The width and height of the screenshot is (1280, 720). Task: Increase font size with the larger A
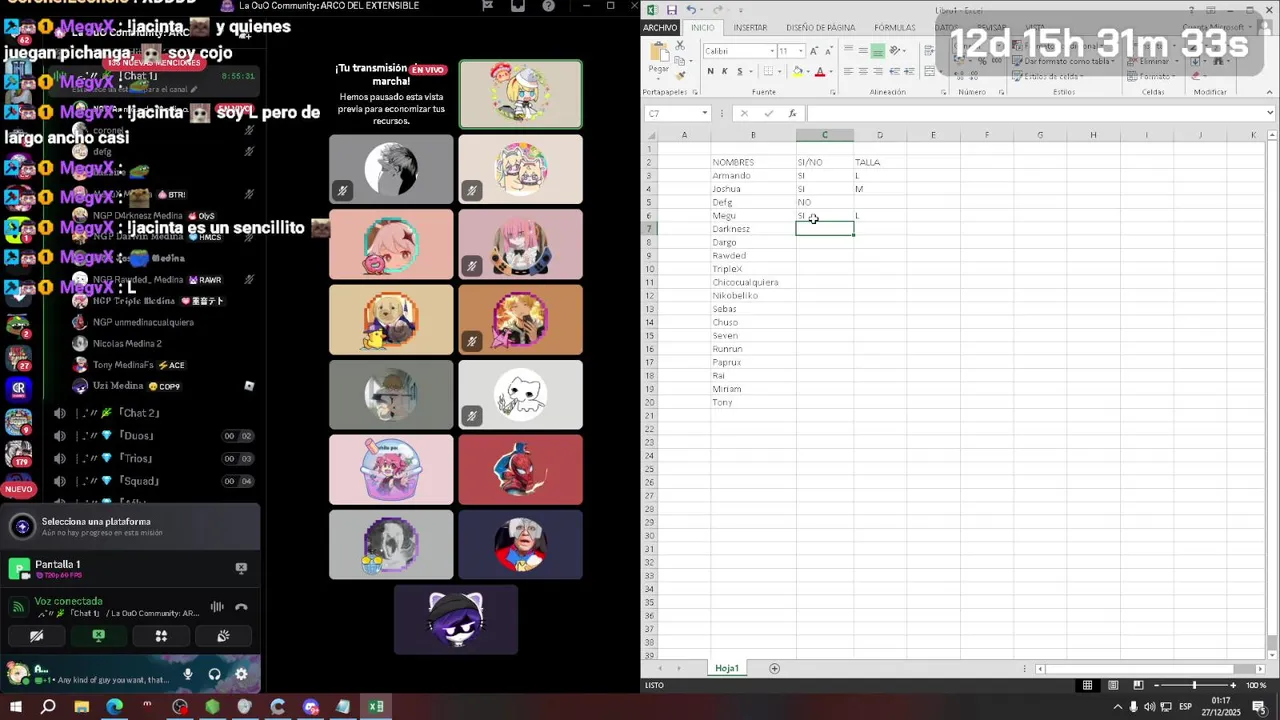click(x=814, y=51)
